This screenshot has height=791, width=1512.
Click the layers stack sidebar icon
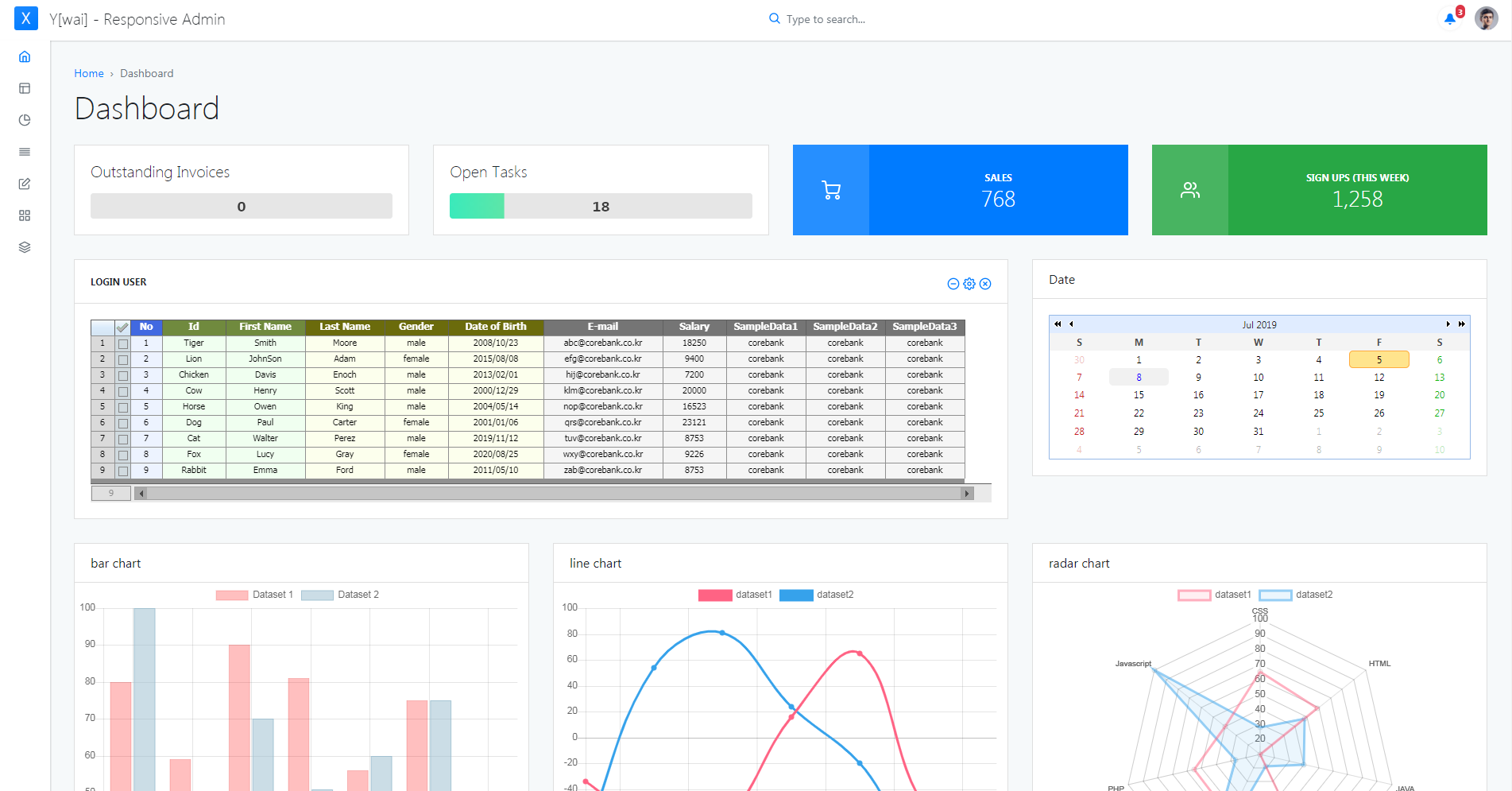pos(25,247)
